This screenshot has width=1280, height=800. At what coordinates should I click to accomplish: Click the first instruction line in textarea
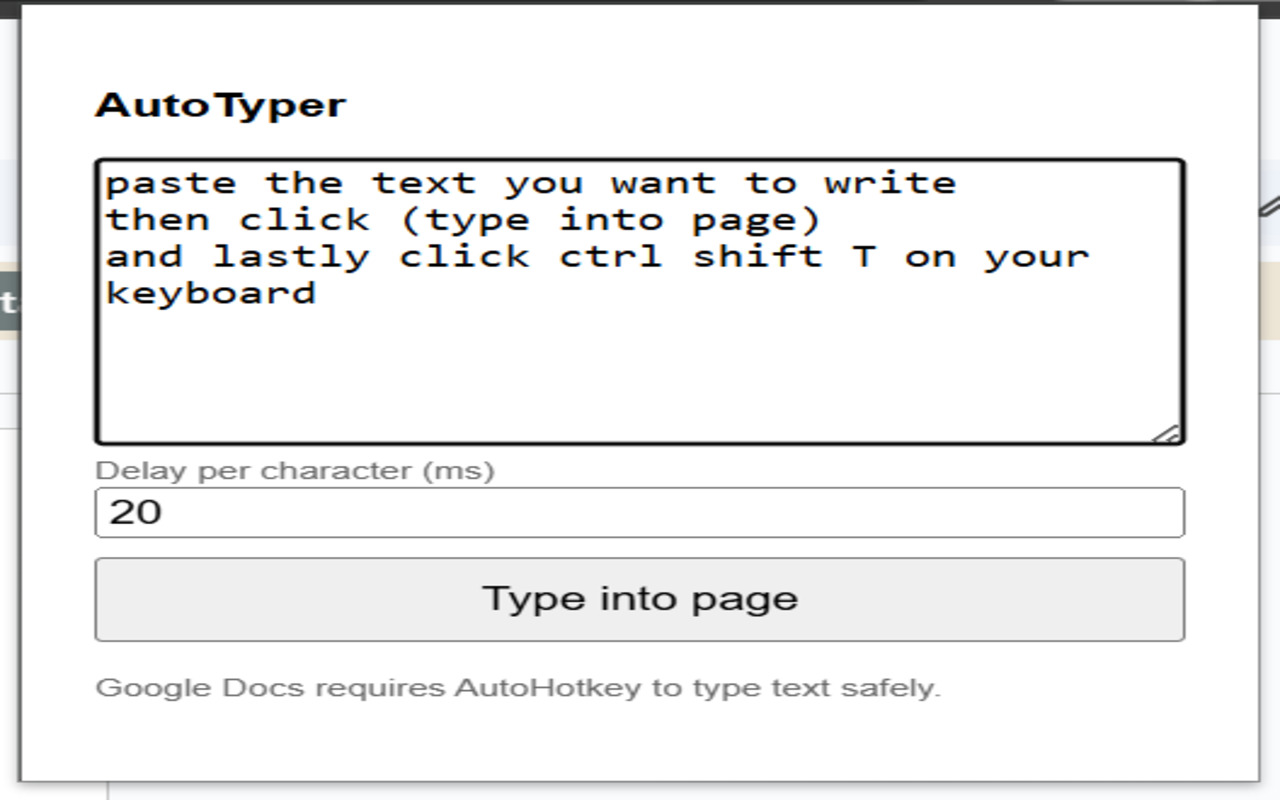click(x=530, y=181)
